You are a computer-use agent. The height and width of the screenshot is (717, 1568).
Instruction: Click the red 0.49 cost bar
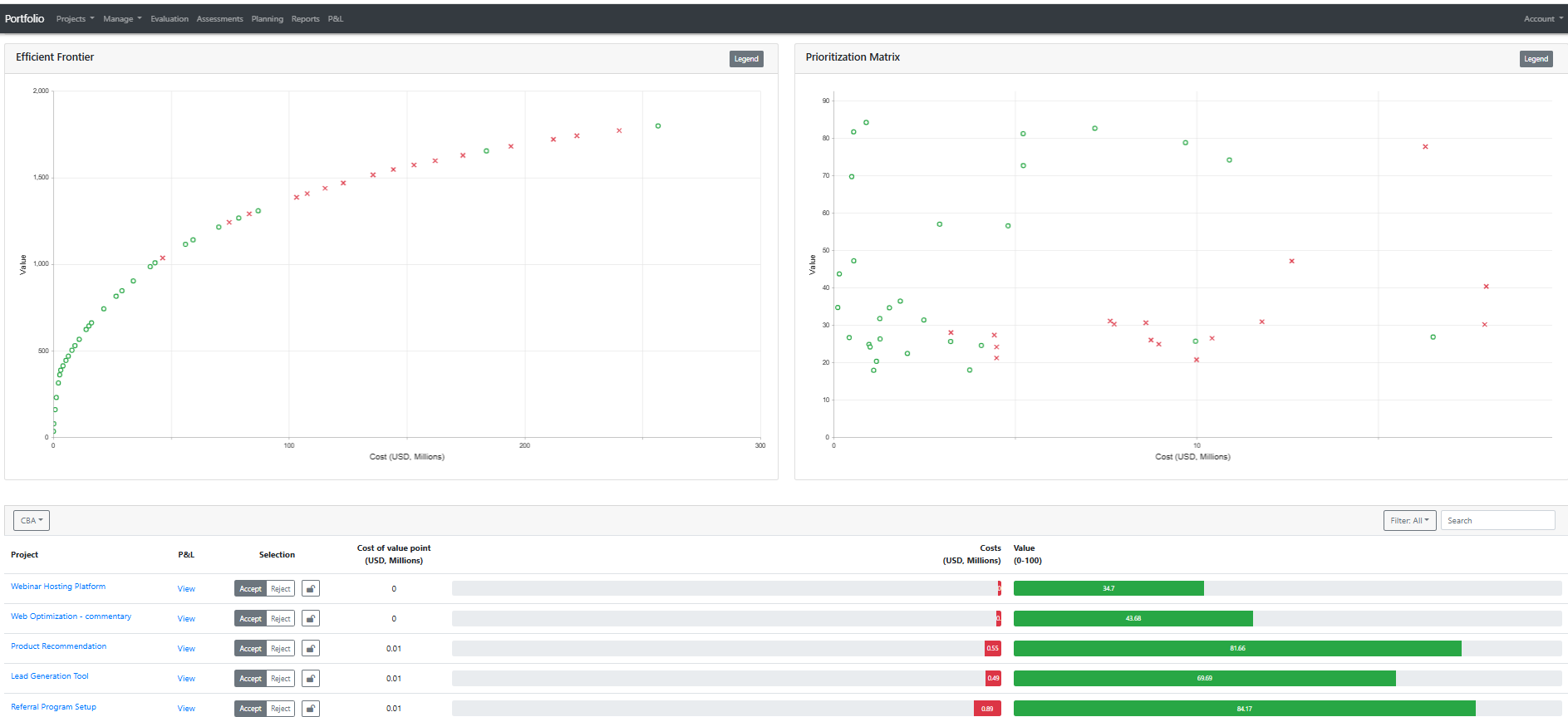[x=993, y=678]
